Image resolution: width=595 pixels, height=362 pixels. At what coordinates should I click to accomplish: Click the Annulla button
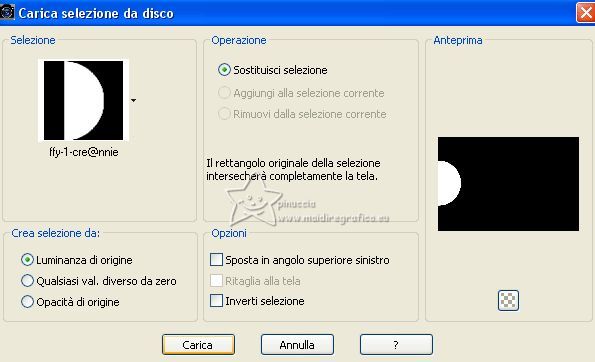coord(297,345)
